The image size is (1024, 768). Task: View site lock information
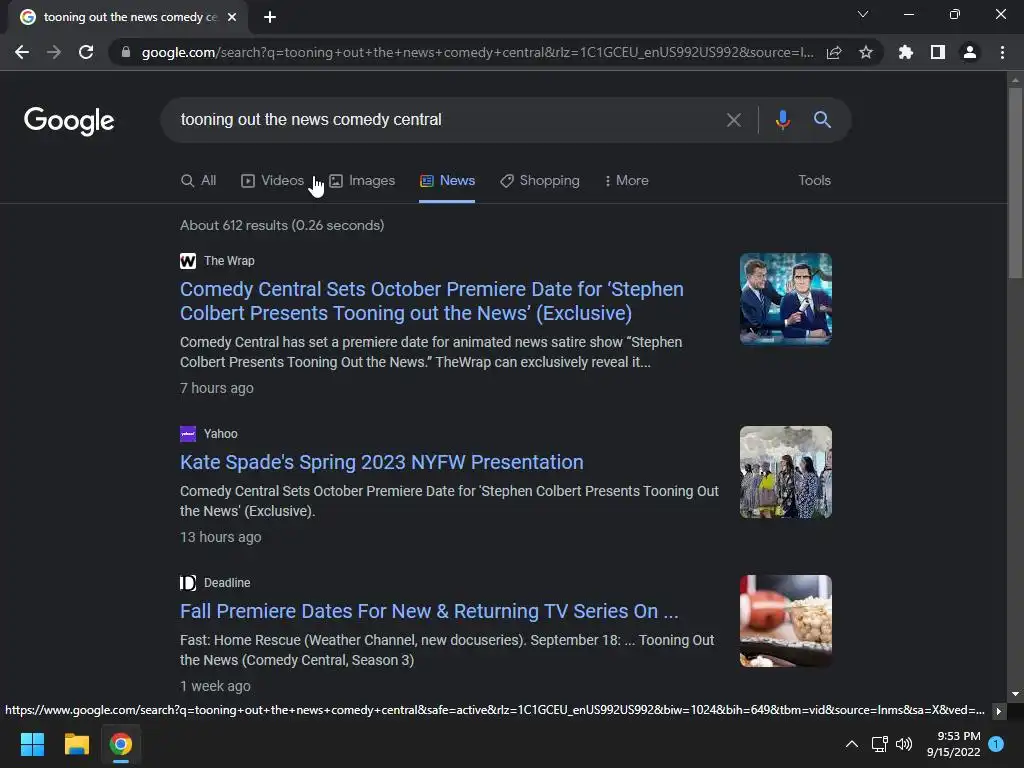point(125,52)
